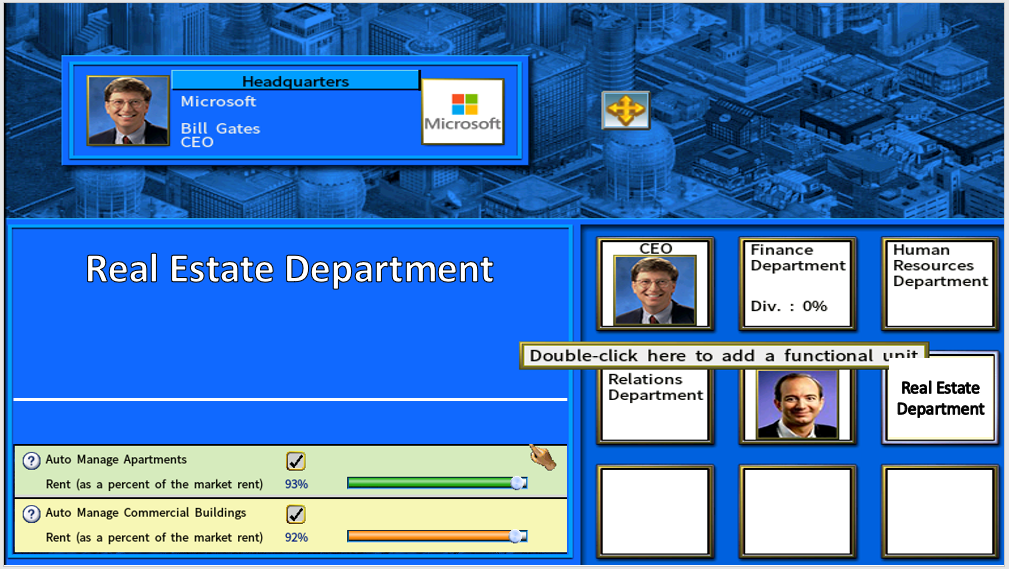Screen dimensions: 1009x569
Task: Click 'Bill Gates CEO' name in Headquarters panel
Action: click(220, 135)
